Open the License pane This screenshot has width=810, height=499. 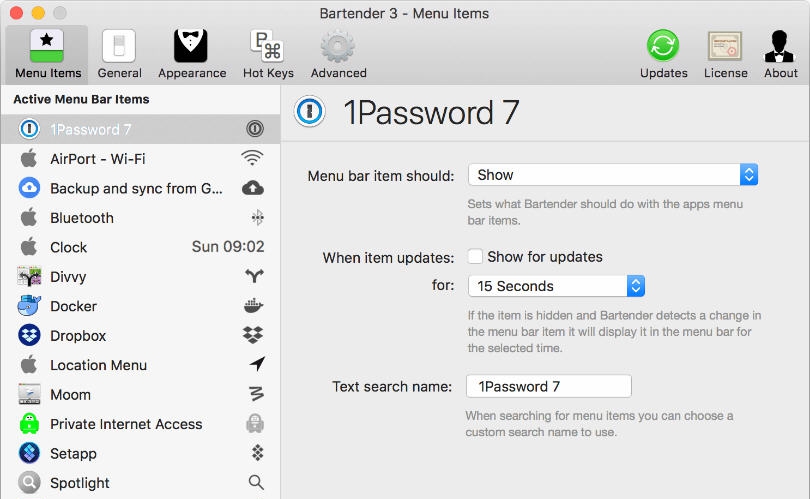(725, 55)
